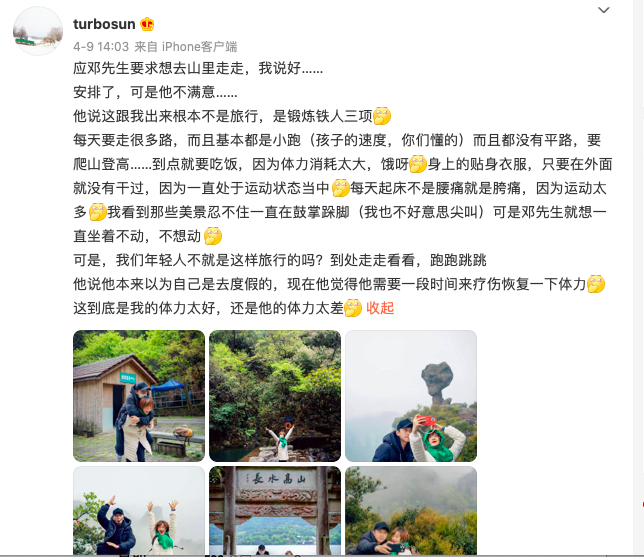Click the 来自 iPhone客户端 source link
The width and height of the screenshot is (644, 557).
(x=186, y=46)
